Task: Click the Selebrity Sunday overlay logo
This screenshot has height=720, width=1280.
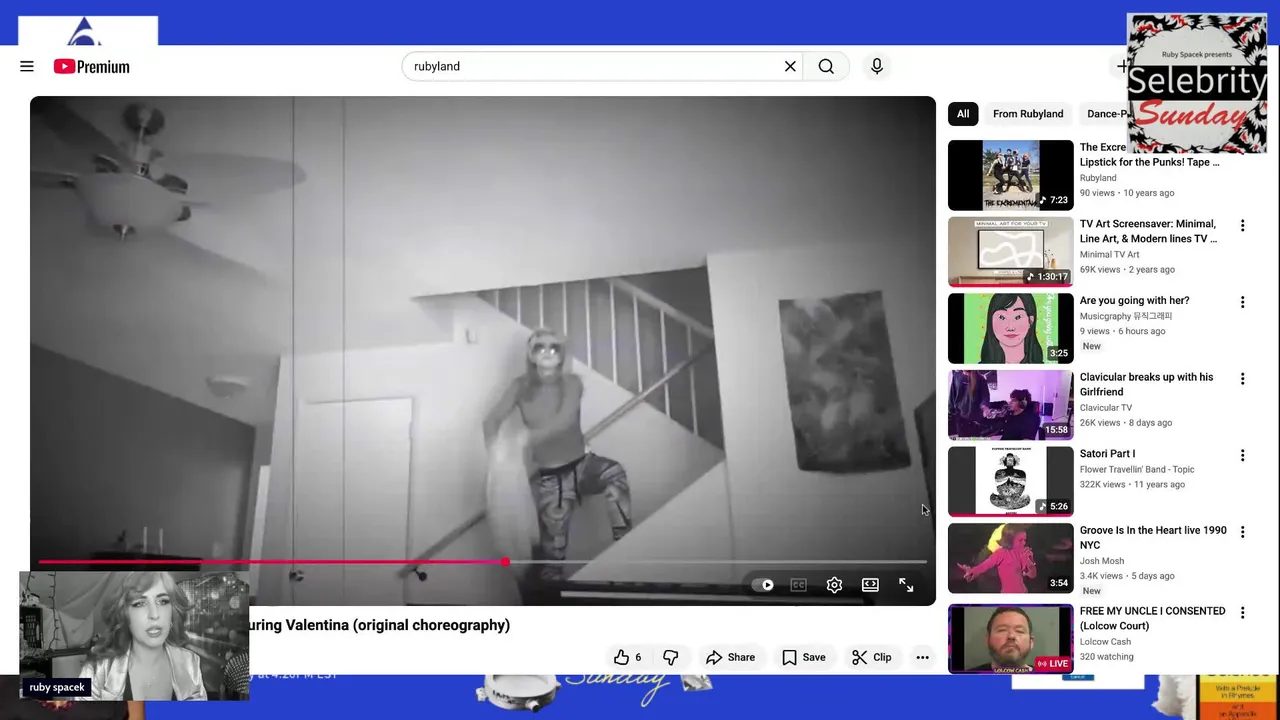Action: (x=1197, y=84)
